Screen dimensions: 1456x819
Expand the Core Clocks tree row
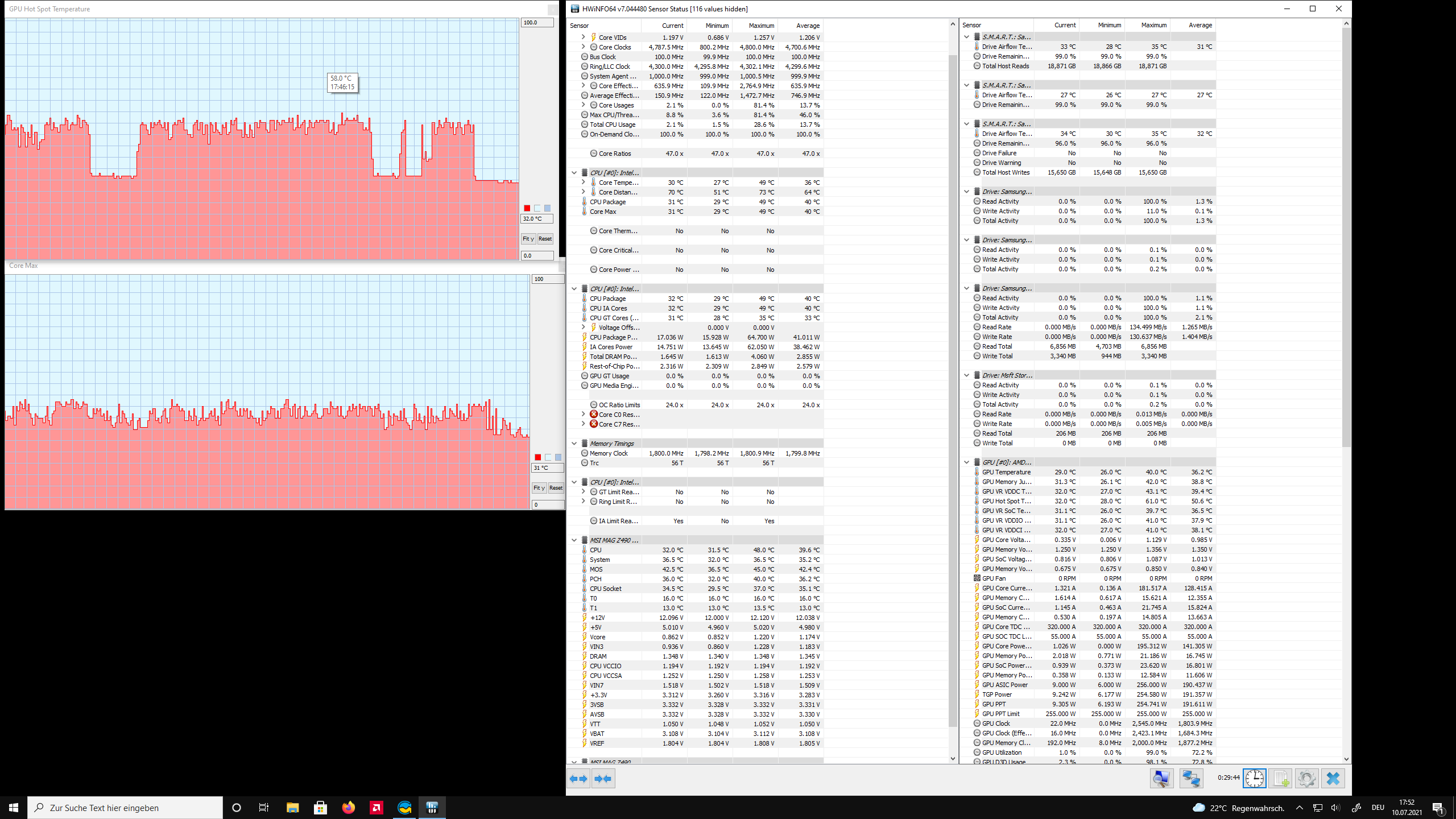583,47
